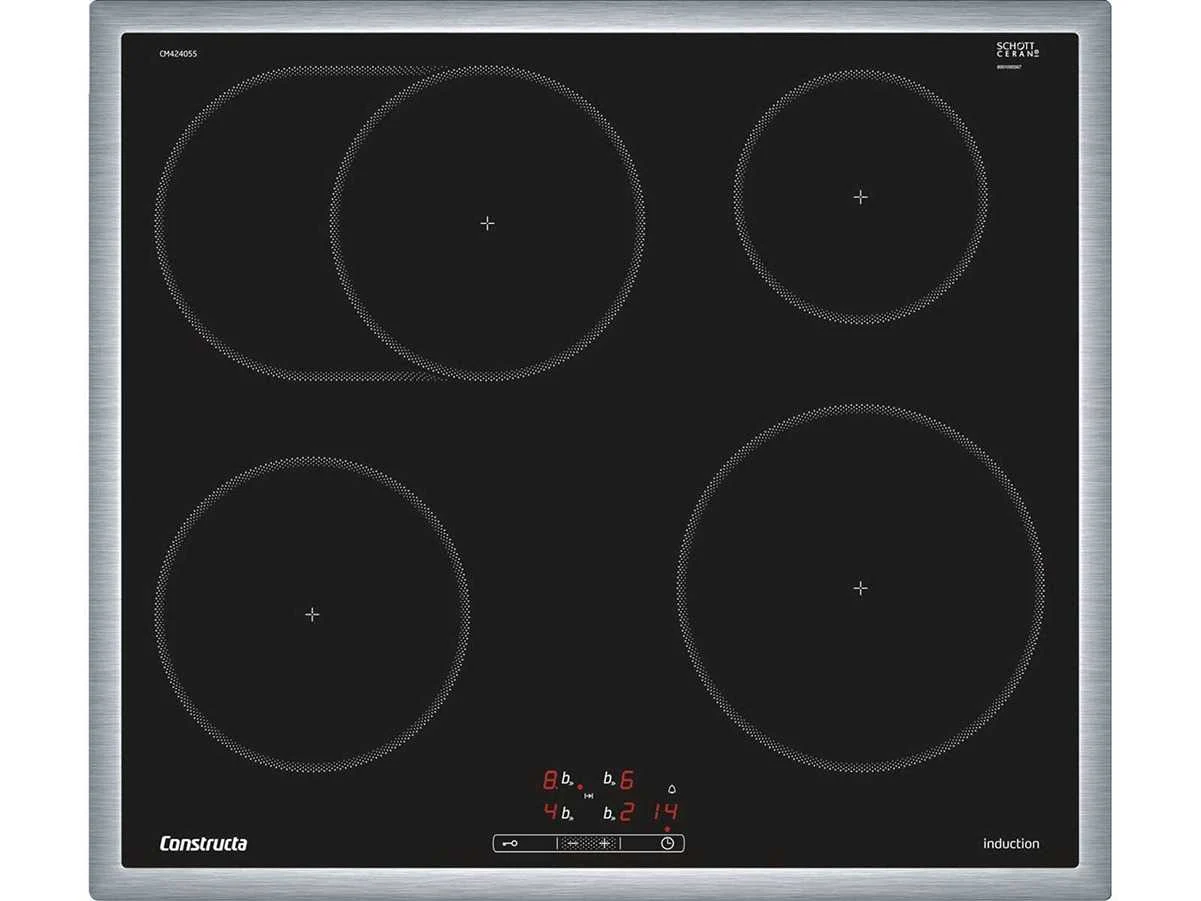Screen dimensions: 1201x901
Task: Tap the boost 'b' next to level 6
Action: 608,779
